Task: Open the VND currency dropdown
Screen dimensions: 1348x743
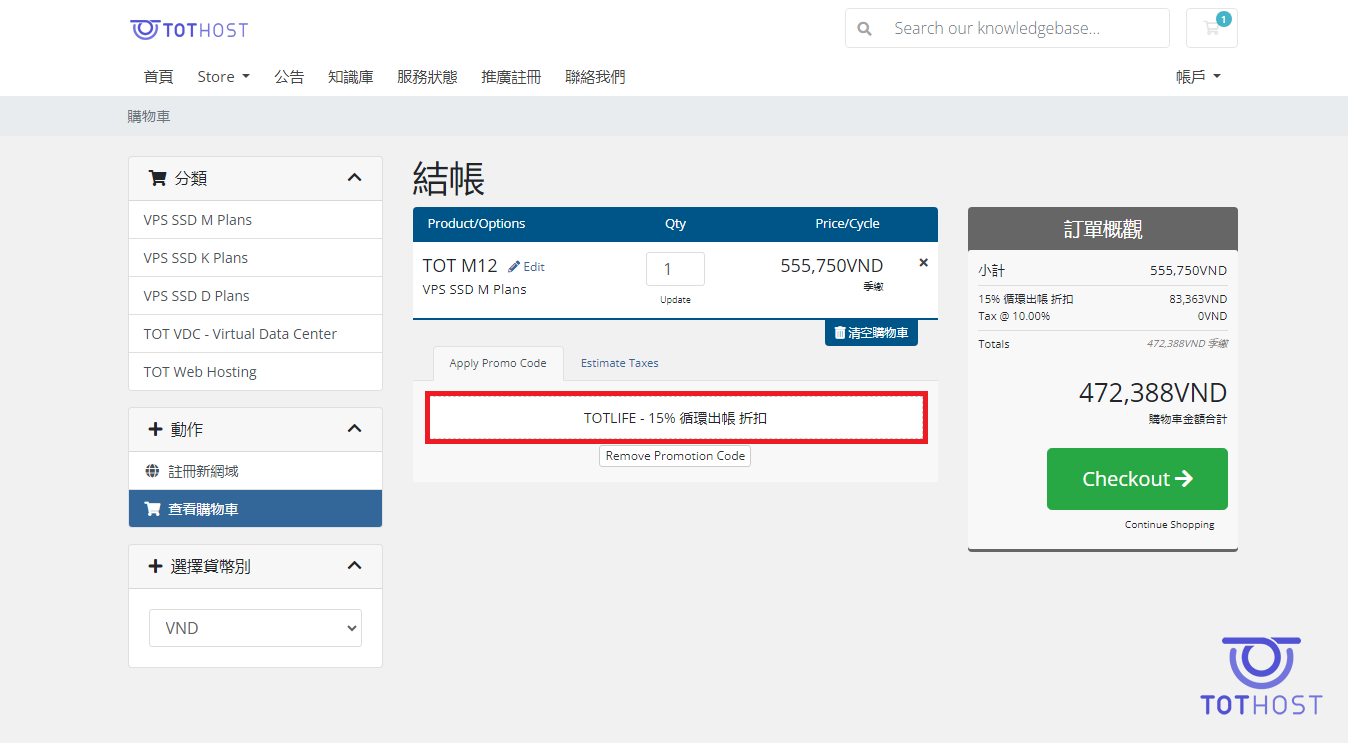Action: tap(255, 628)
